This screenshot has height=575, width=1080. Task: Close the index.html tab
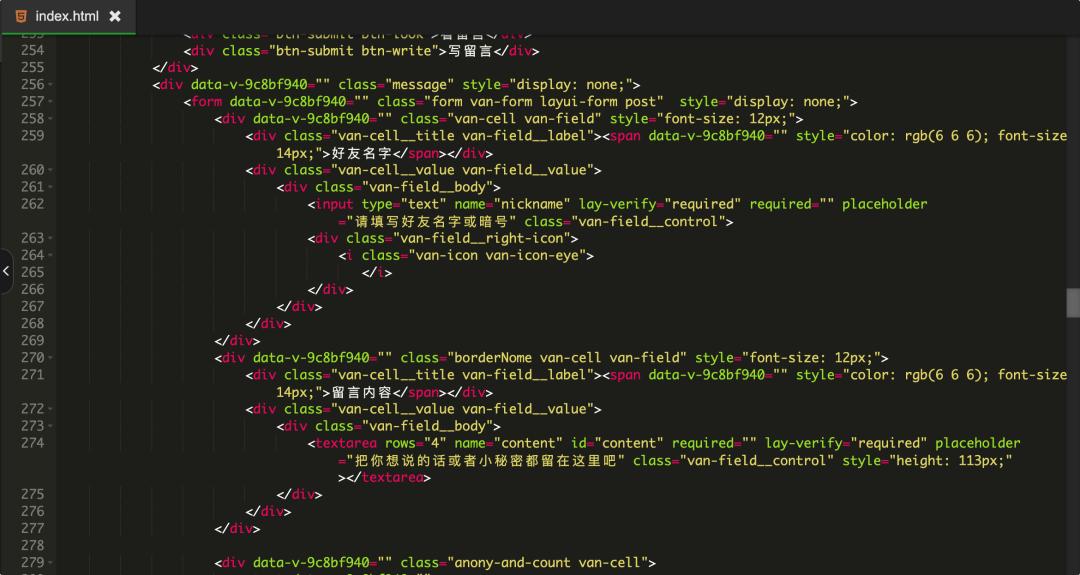coord(115,16)
